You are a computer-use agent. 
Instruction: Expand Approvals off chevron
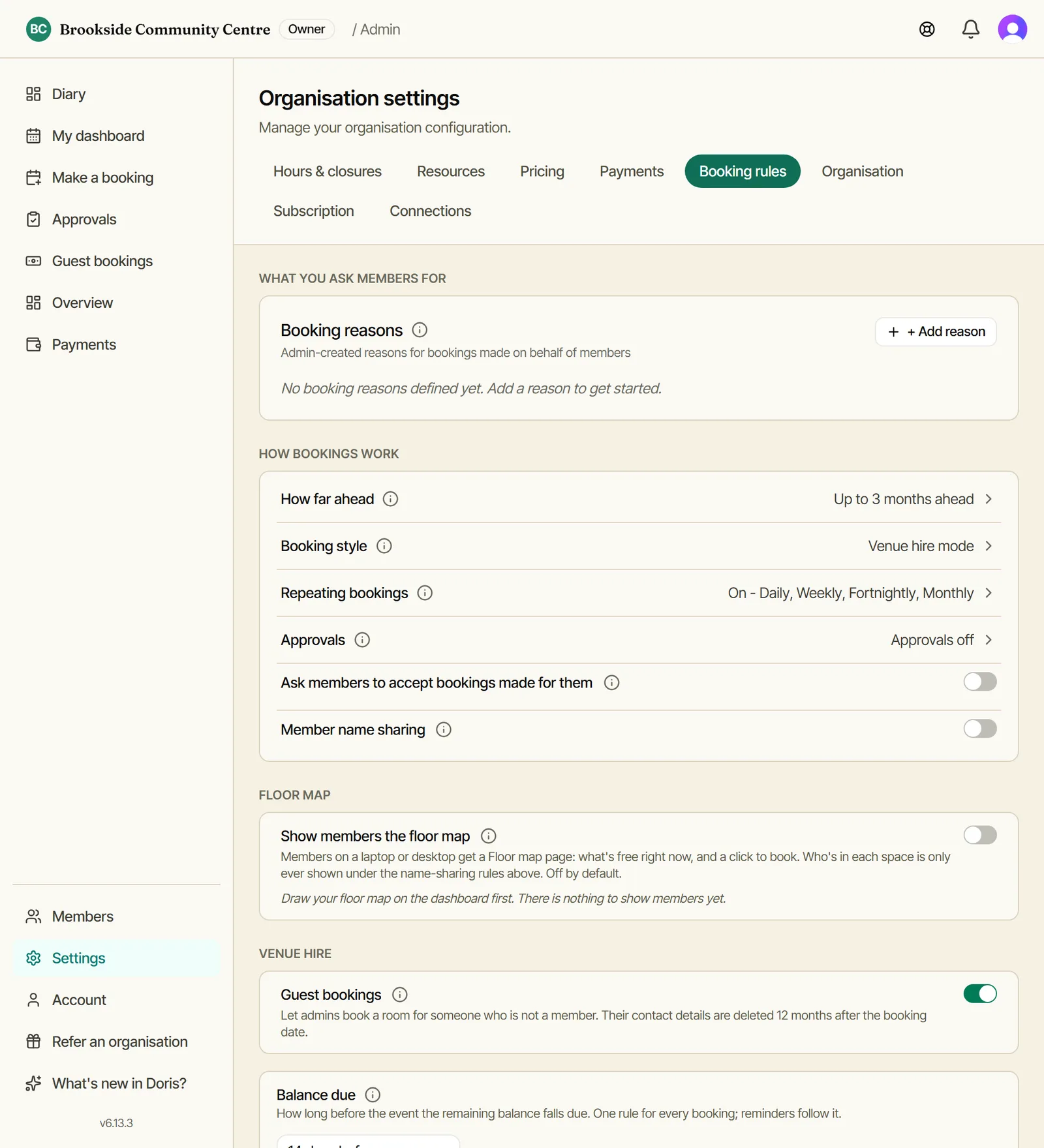[989, 640]
